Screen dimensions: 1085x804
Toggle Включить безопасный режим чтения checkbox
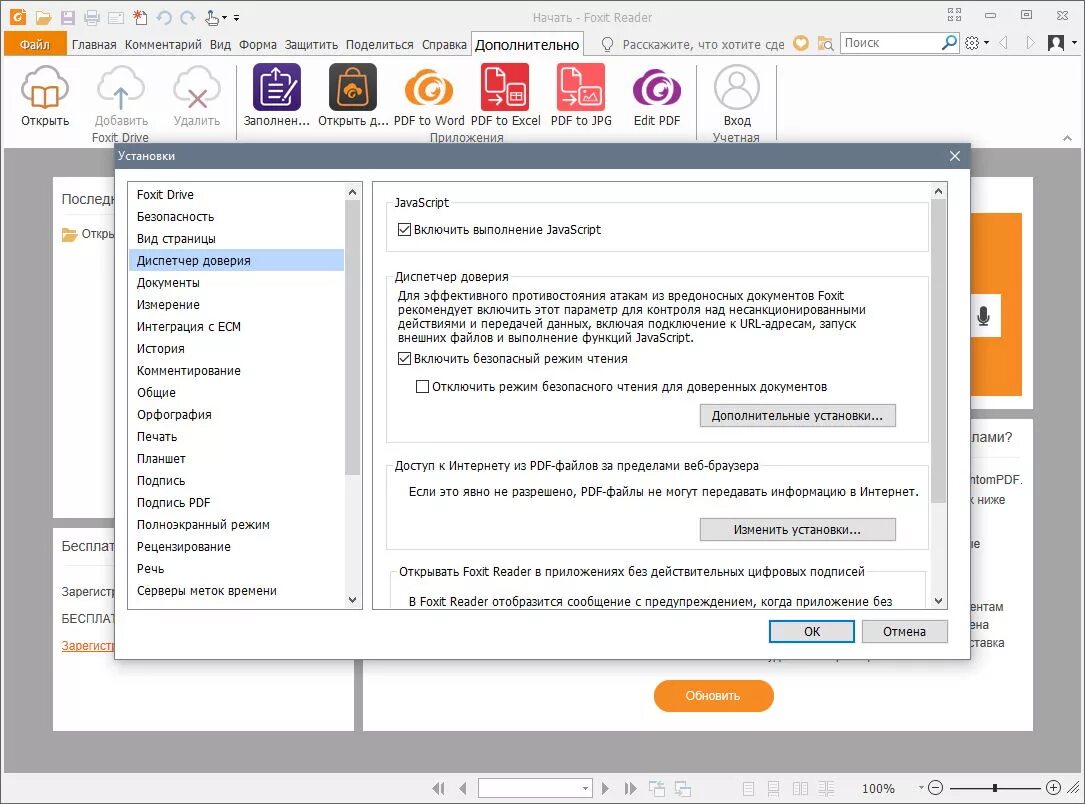tap(405, 358)
